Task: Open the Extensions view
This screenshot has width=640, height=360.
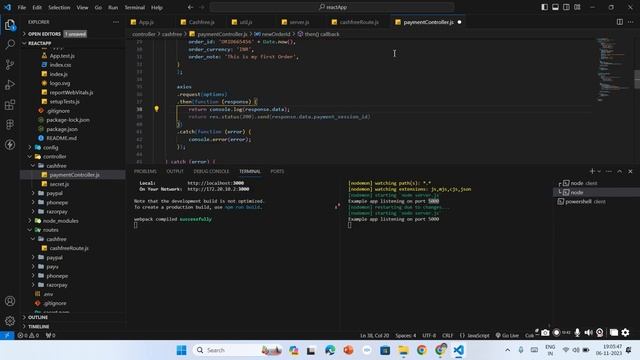Action: [10, 104]
